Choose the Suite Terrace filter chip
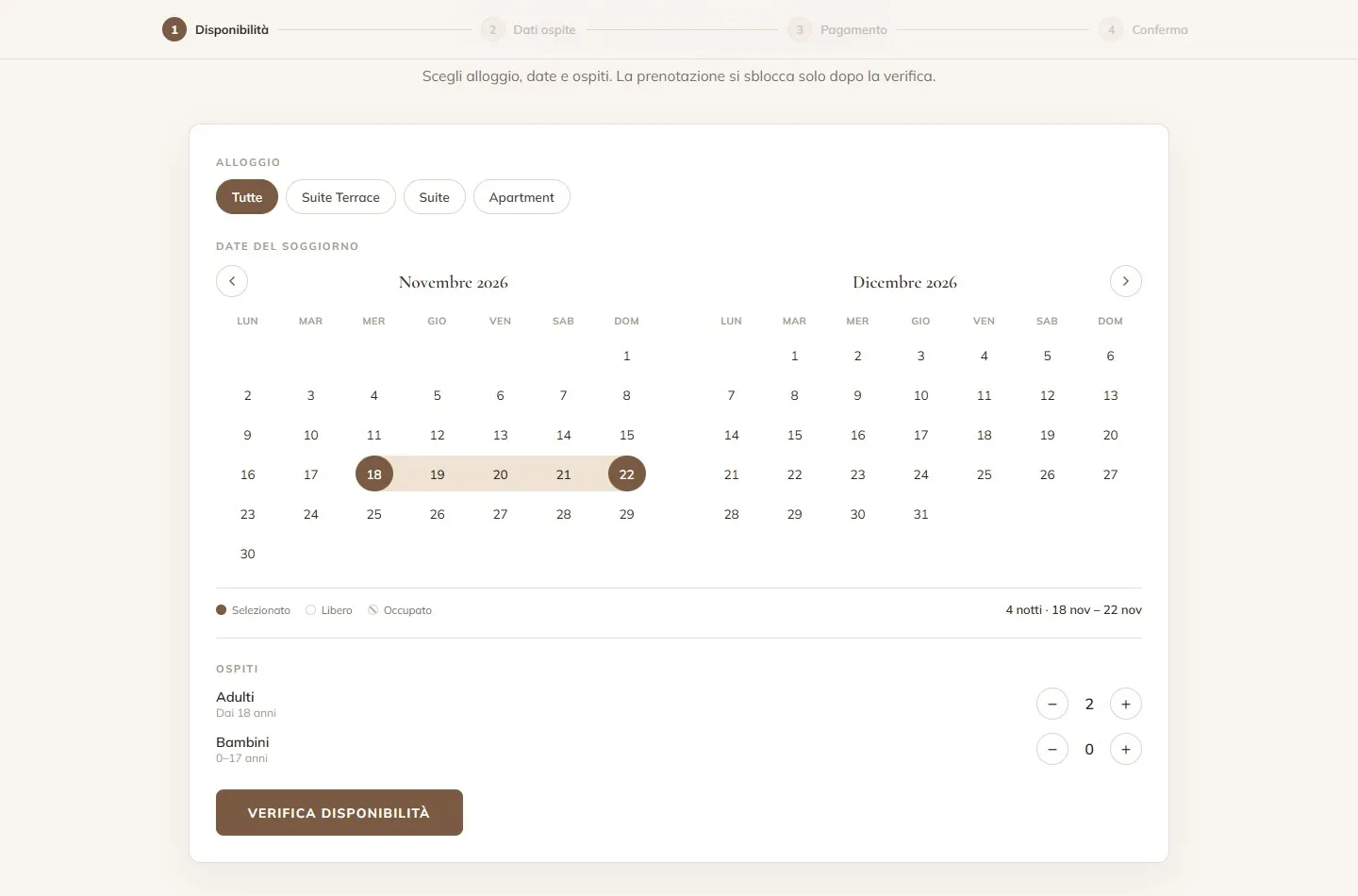This screenshot has width=1358, height=896. click(x=340, y=197)
